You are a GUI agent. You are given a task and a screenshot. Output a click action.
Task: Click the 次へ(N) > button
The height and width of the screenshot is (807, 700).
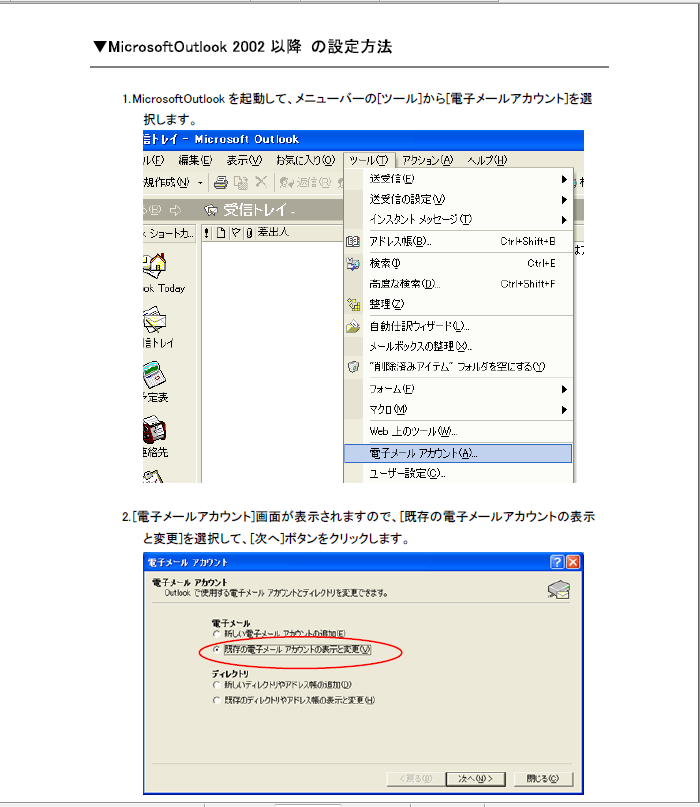(x=475, y=779)
